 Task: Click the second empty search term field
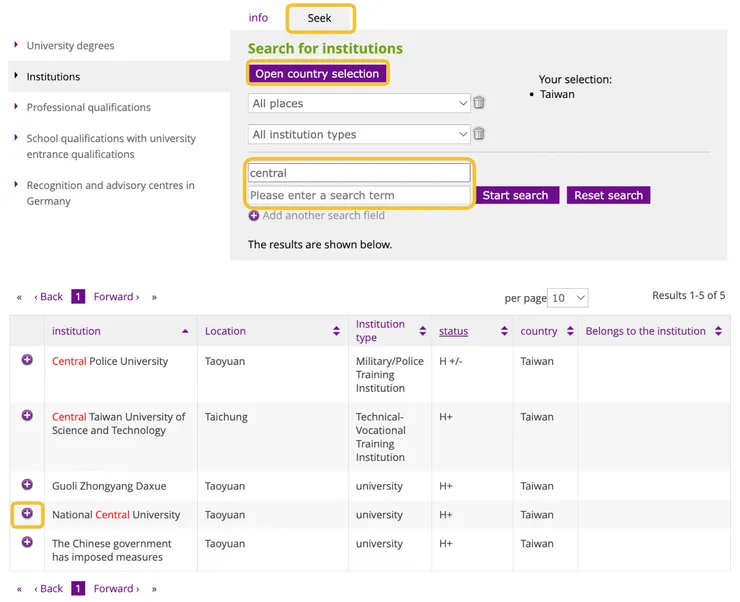pos(358,195)
